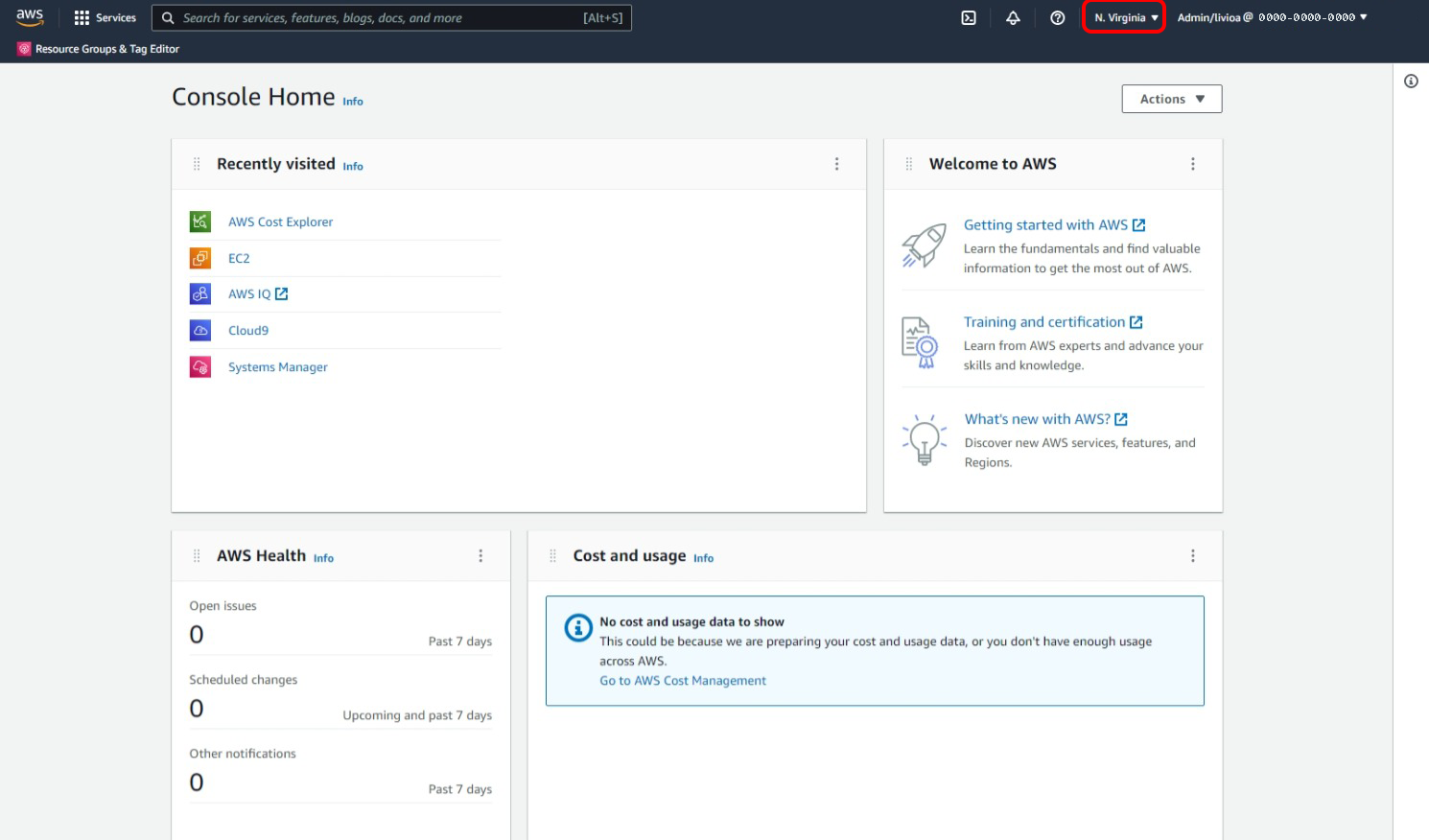Open the help question mark icon
1429x840 pixels.
click(1057, 18)
